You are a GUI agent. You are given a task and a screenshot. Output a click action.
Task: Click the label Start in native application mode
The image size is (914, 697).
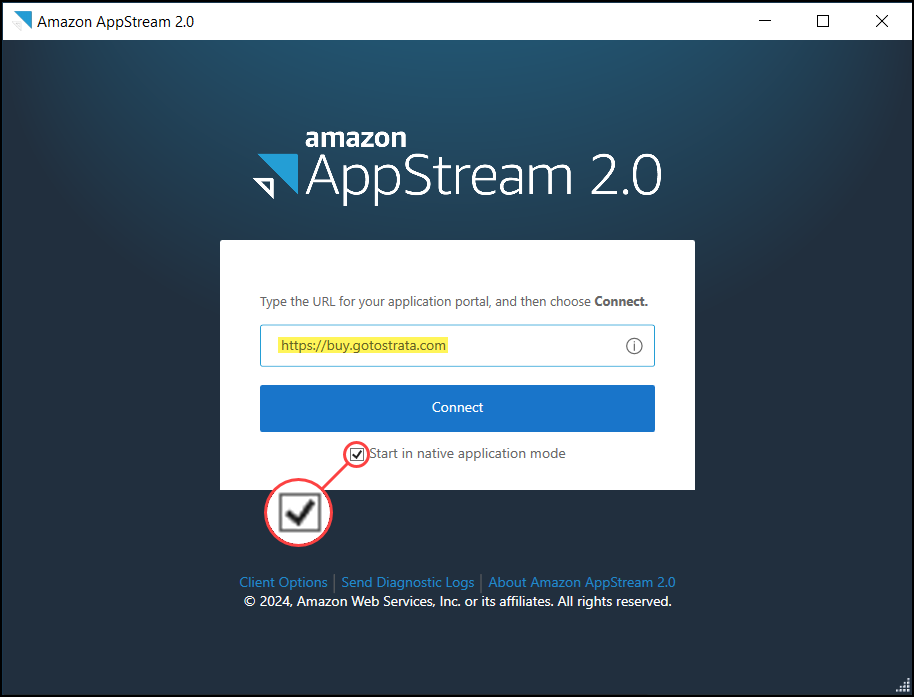(x=466, y=454)
